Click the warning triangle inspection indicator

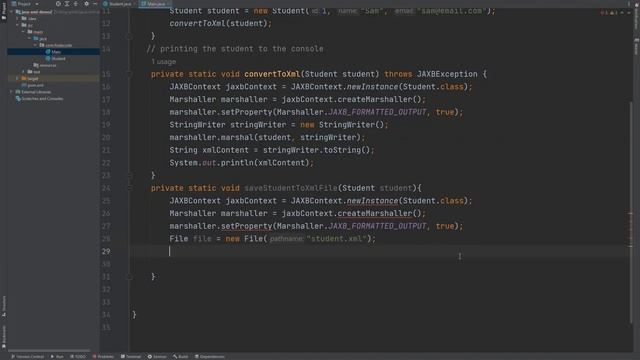click(x=613, y=12)
